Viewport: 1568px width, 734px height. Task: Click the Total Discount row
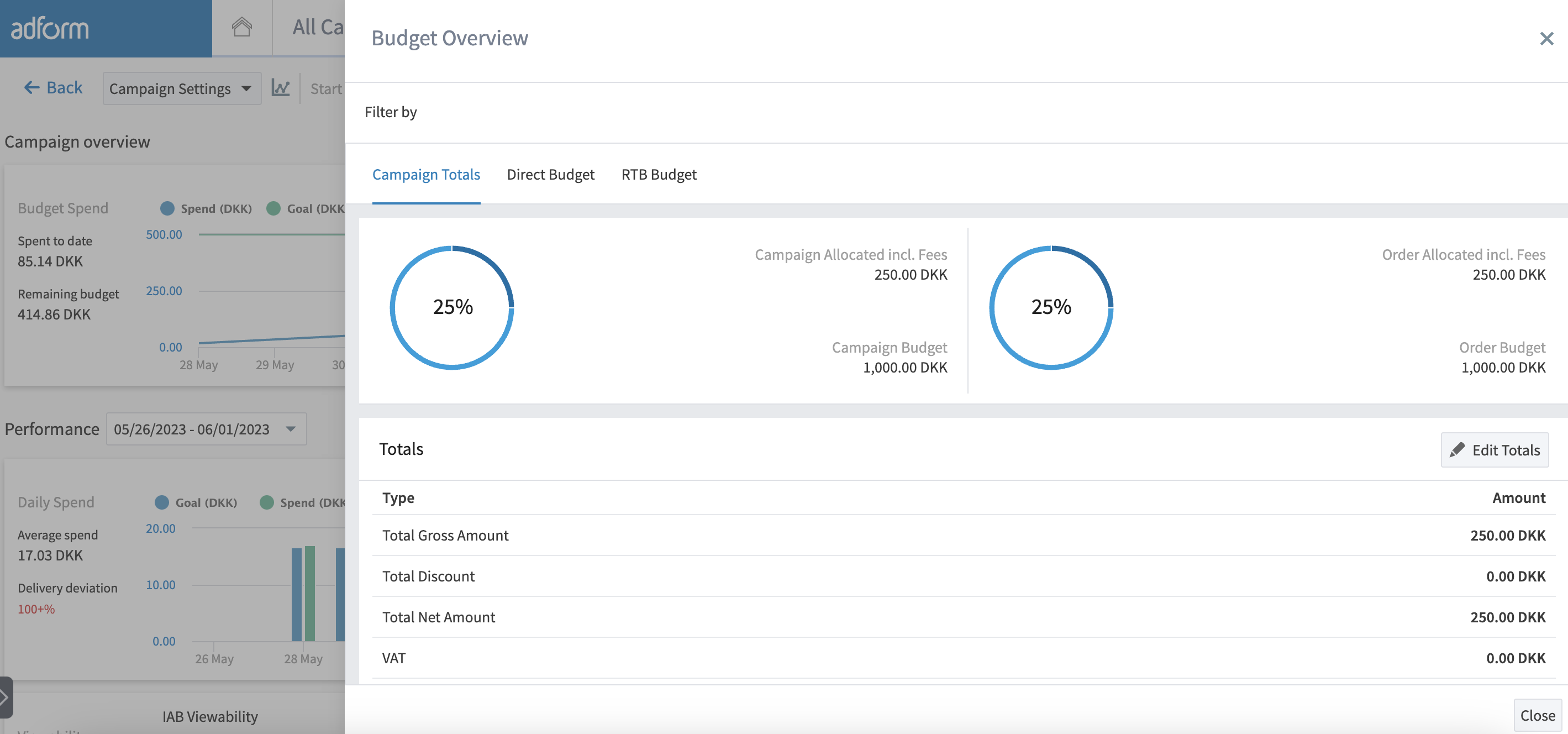pyautogui.click(x=964, y=575)
